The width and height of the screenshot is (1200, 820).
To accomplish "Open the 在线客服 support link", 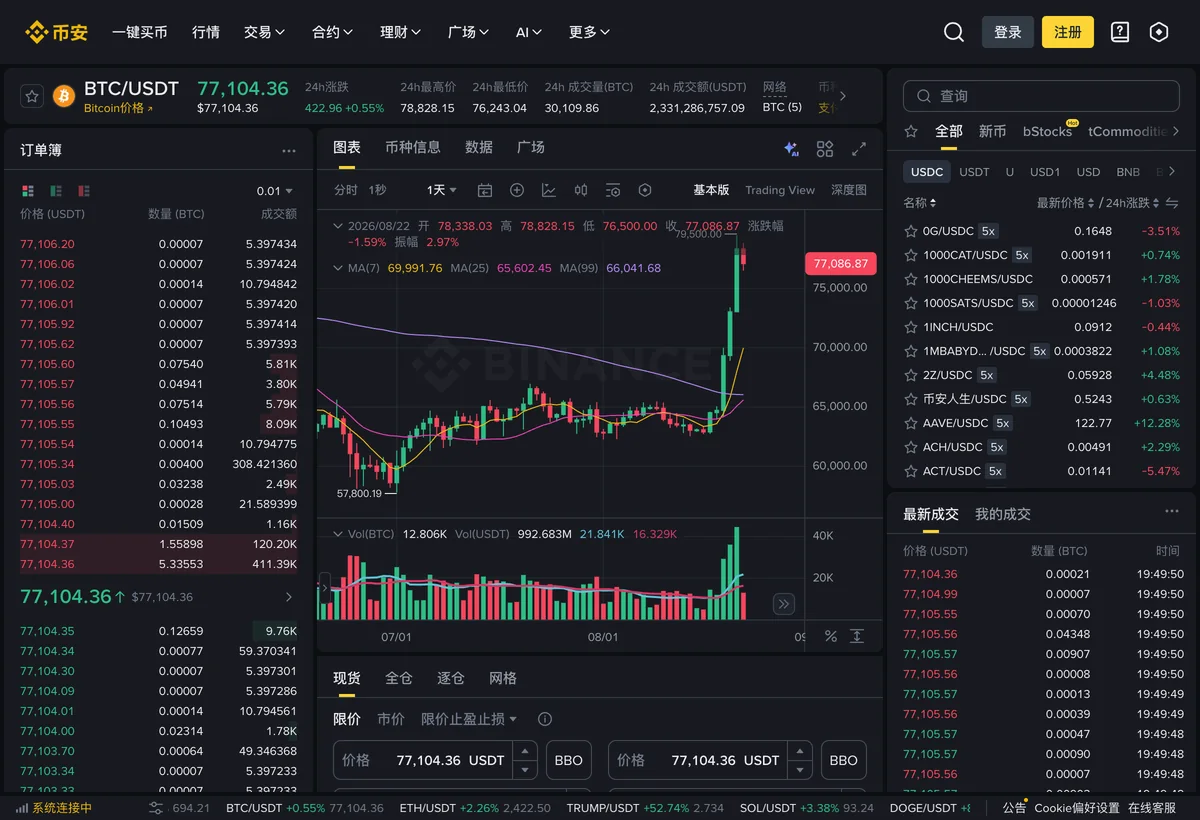I will point(1152,808).
